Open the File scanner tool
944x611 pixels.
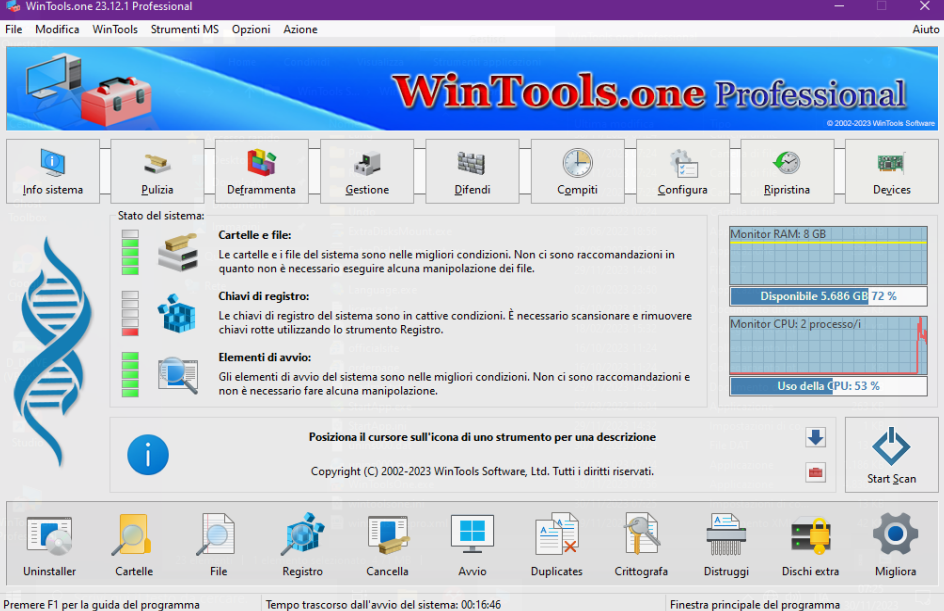[218, 544]
